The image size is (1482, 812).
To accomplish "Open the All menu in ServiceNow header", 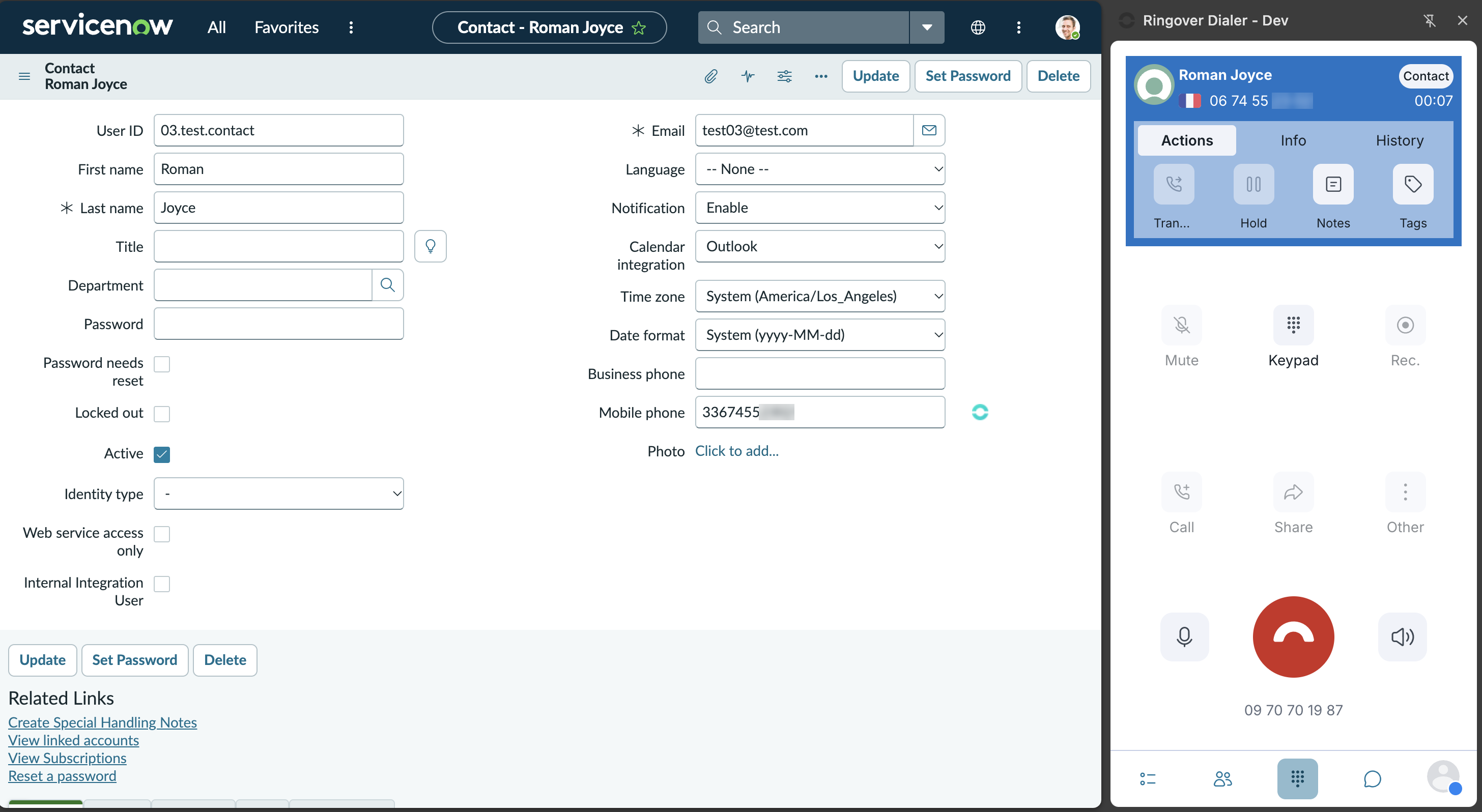I will (216, 27).
